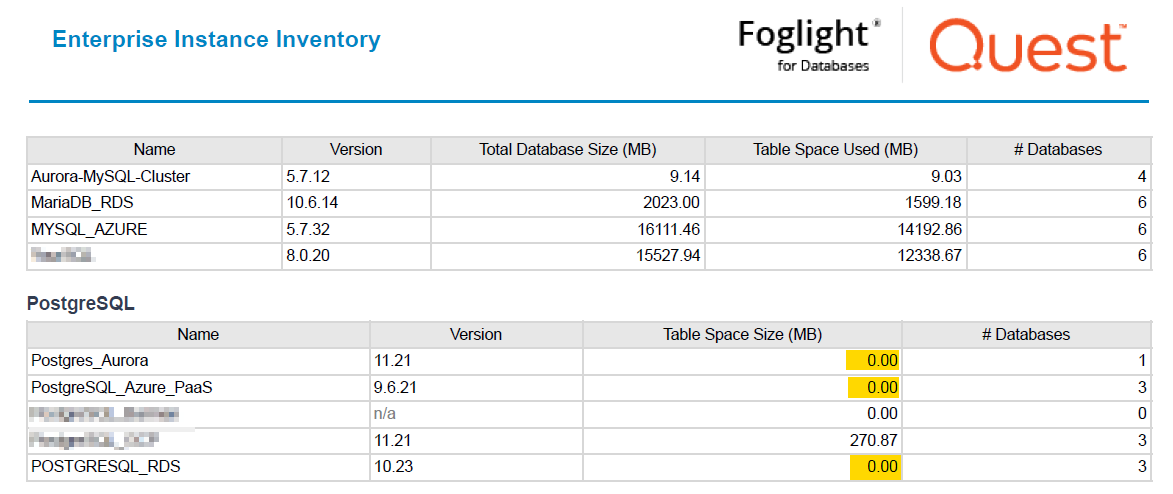The width and height of the screenshot is (1173, 494).
Task: Click the n/a version cell
Action: coord(476,414)
